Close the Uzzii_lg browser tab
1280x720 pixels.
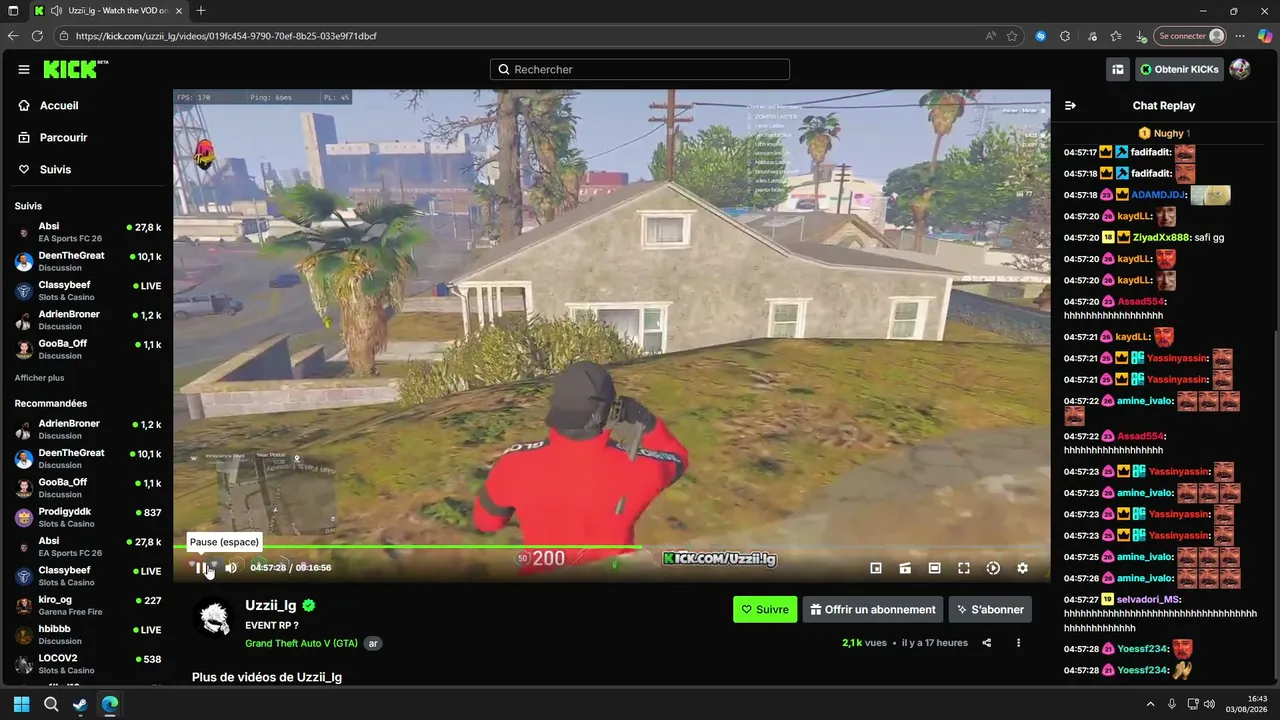(179, 11)
